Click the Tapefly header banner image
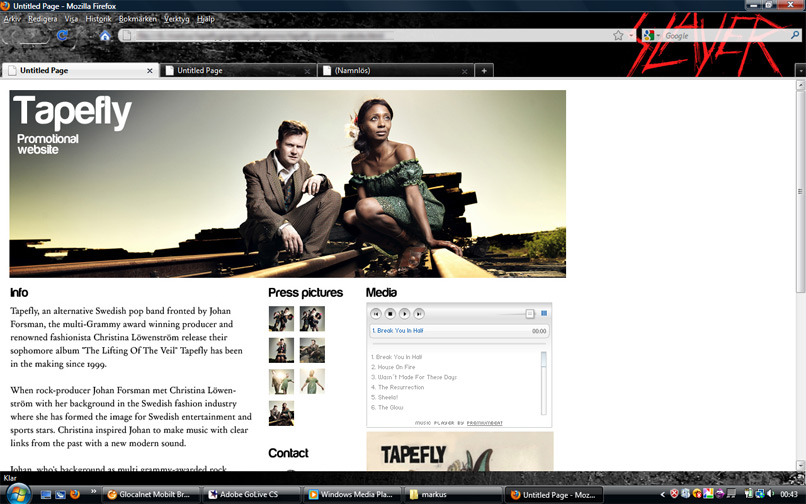 pyautogui.click(x=287, y=184)
